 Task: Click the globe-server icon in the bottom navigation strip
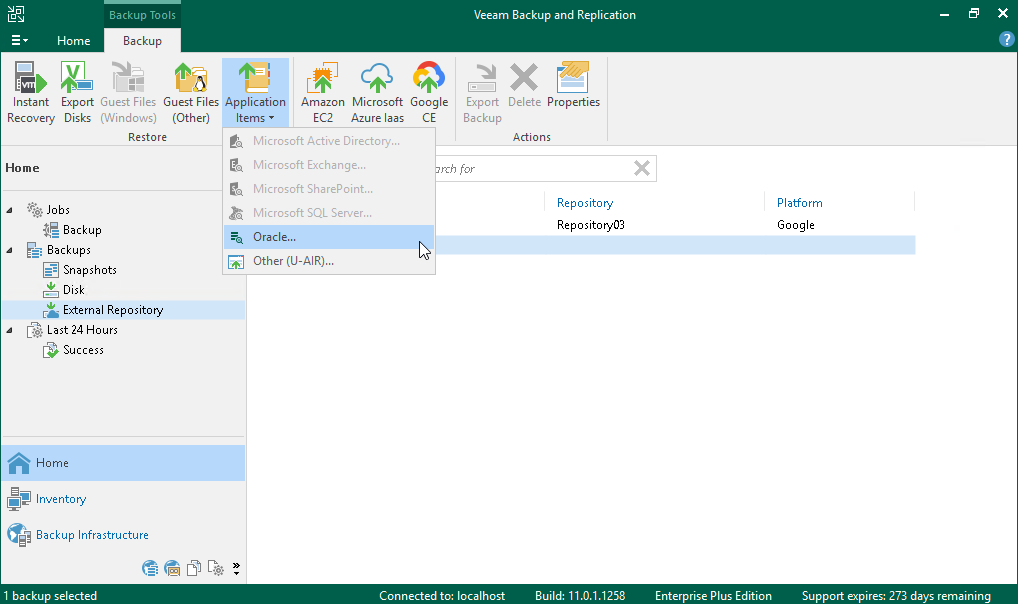click(150, 569)
